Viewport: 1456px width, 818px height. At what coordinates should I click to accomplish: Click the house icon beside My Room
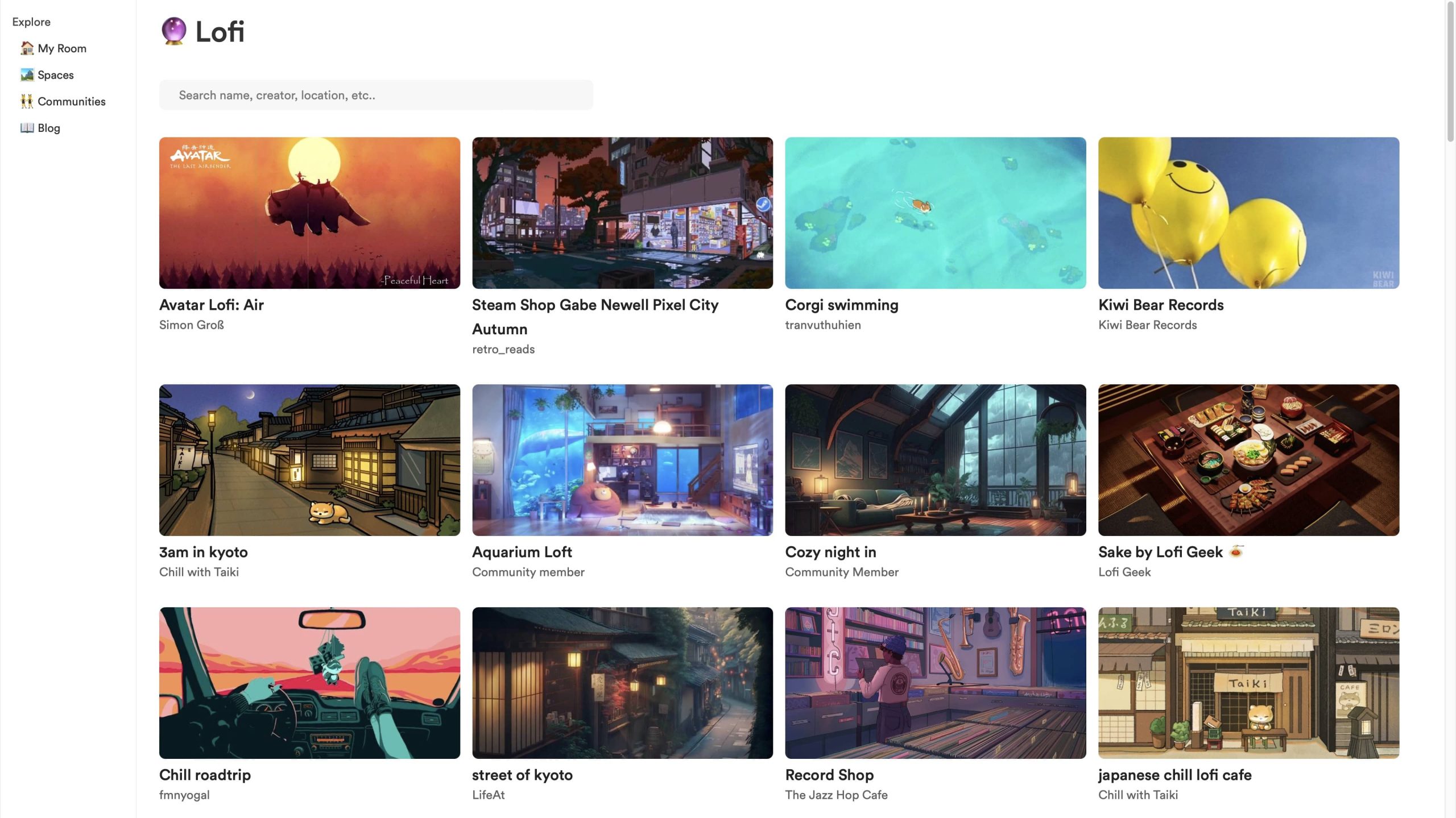(27, 48)
